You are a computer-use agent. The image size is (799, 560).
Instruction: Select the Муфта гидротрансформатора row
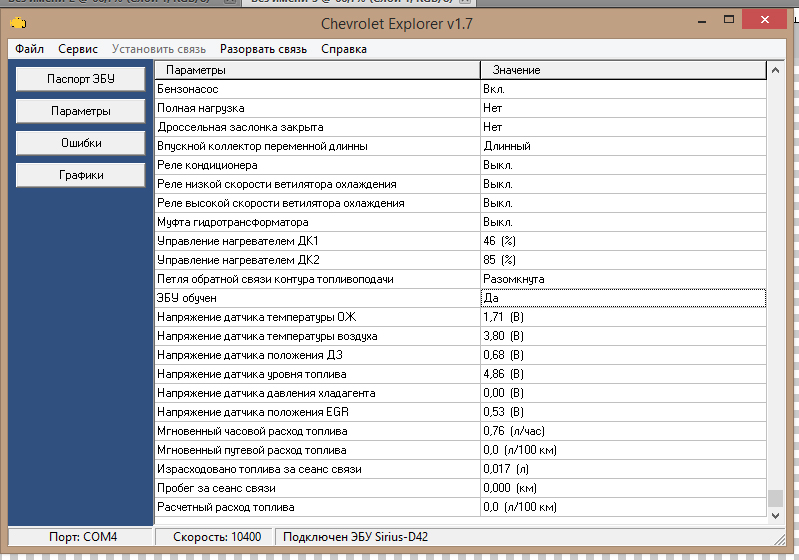[x=460, y=222]
